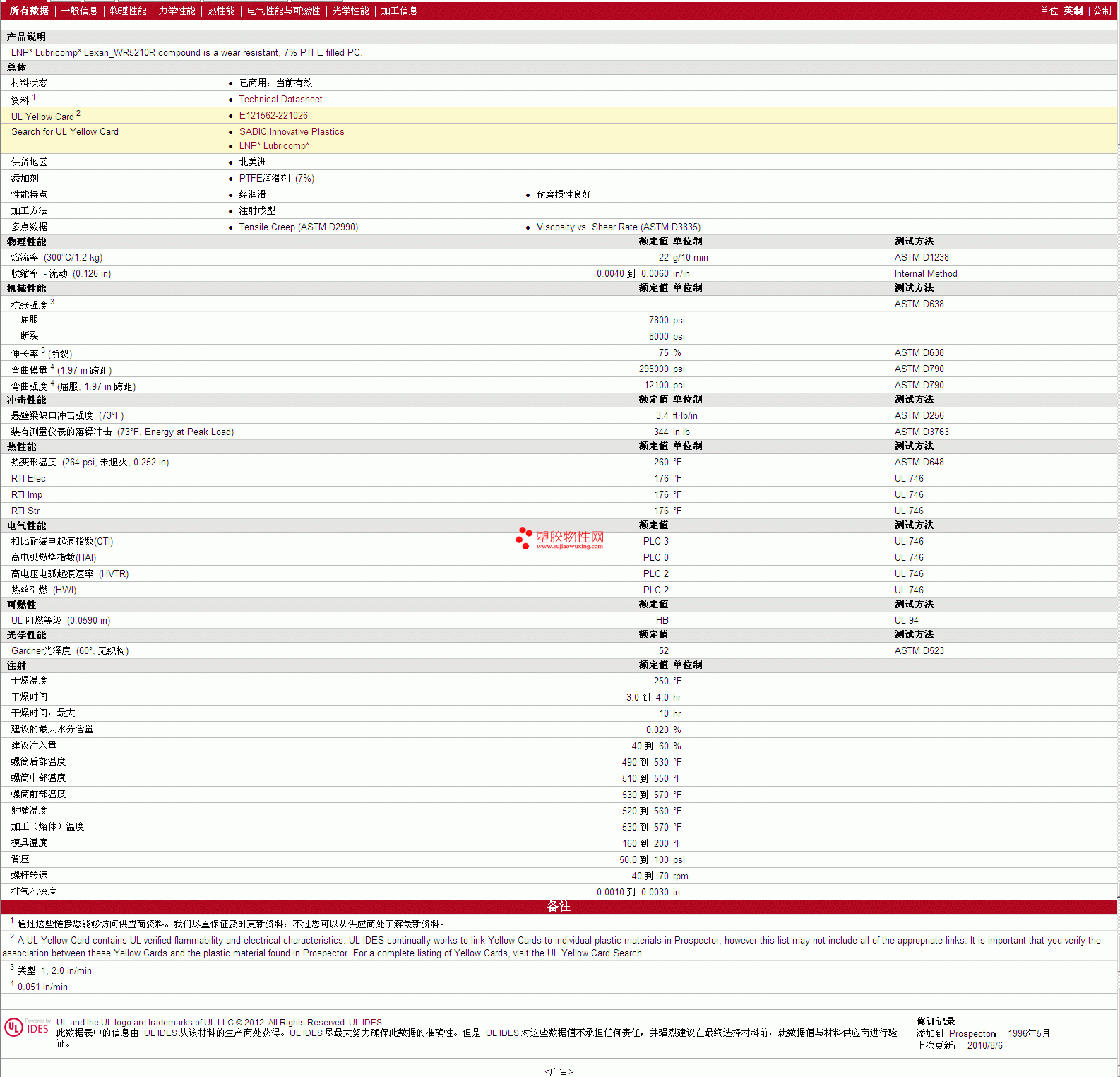Click the 12100 psi flexural strength value
The image size is (1120, 1077).
tap(665, 386)
